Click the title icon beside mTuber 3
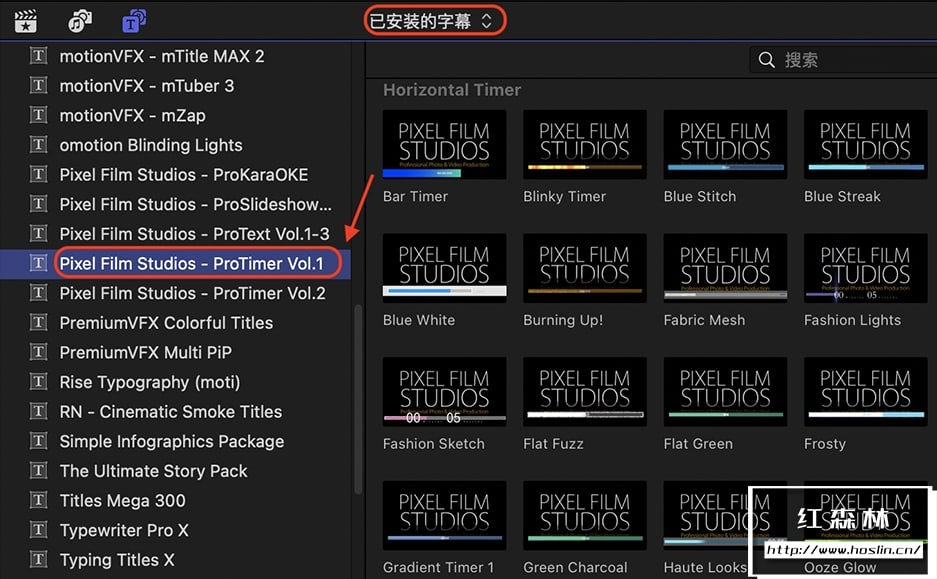The image size is (937, 579). (x=38, y=85)
